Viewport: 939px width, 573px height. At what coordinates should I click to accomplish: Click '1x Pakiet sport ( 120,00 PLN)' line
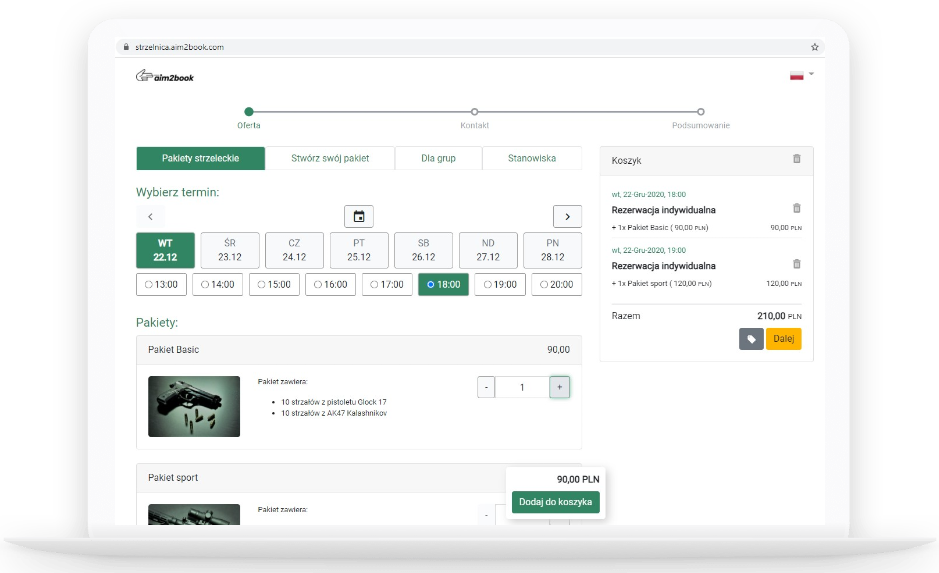pos(662,283)
